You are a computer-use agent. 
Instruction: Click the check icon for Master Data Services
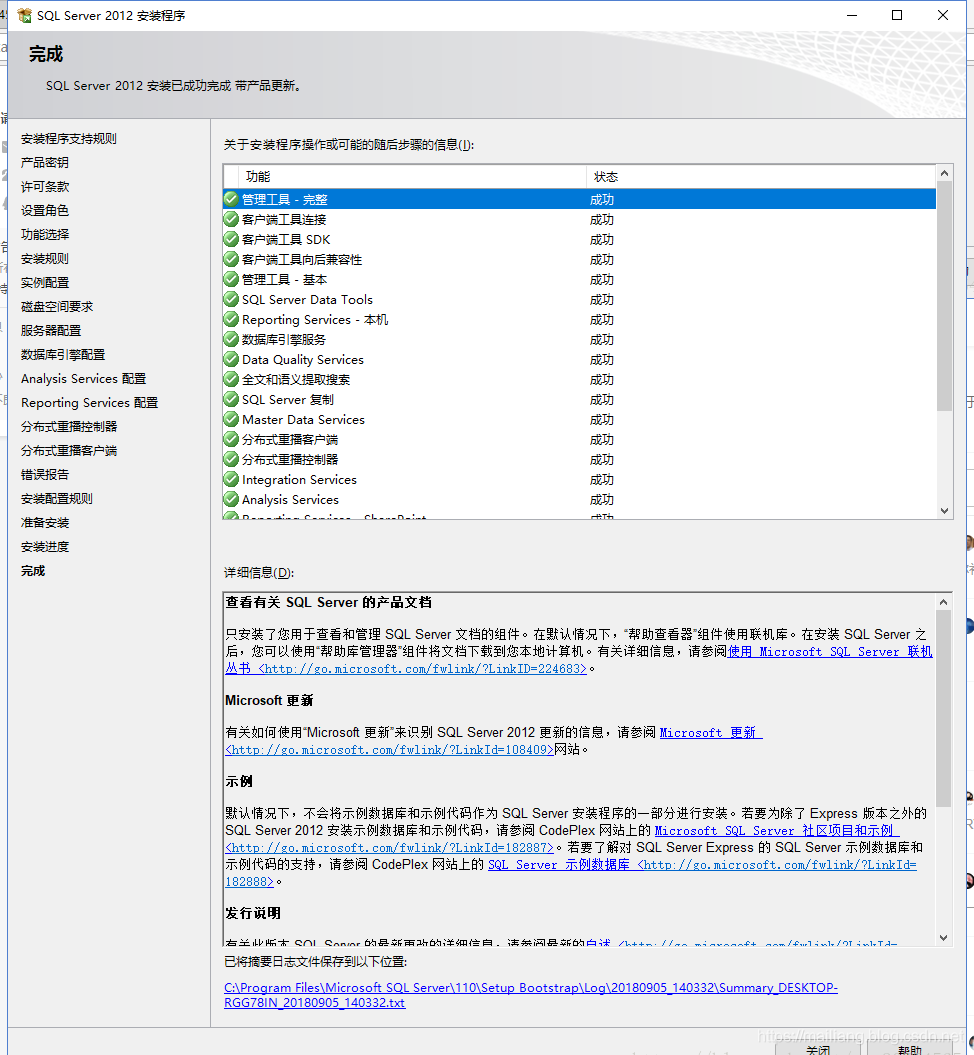(231, 419)
